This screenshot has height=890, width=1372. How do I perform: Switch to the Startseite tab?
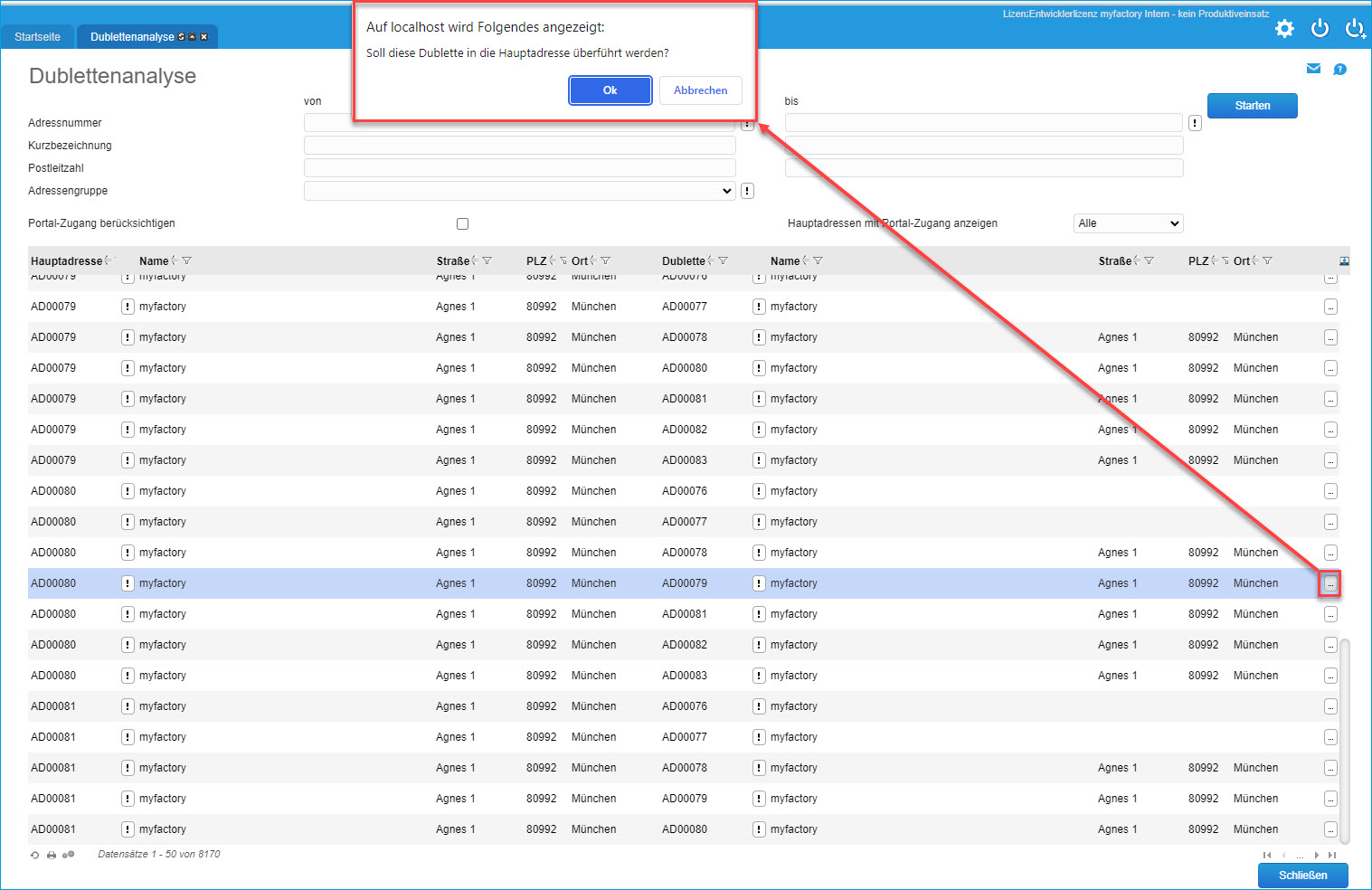pyautogui.click(x=37, y=37)
